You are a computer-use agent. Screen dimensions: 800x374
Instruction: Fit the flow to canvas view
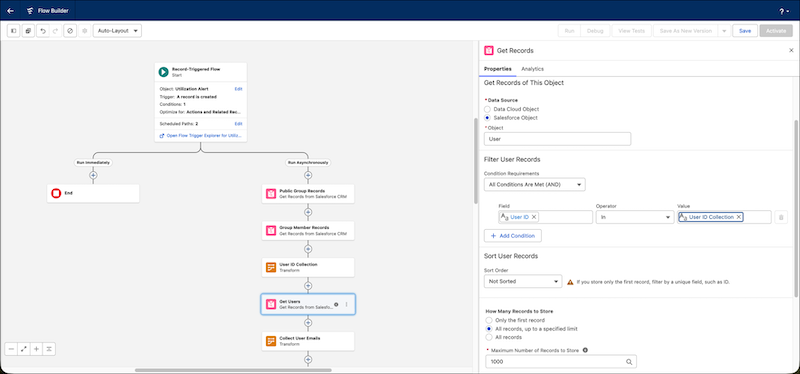pyautogui.click(x=24, y=349)
